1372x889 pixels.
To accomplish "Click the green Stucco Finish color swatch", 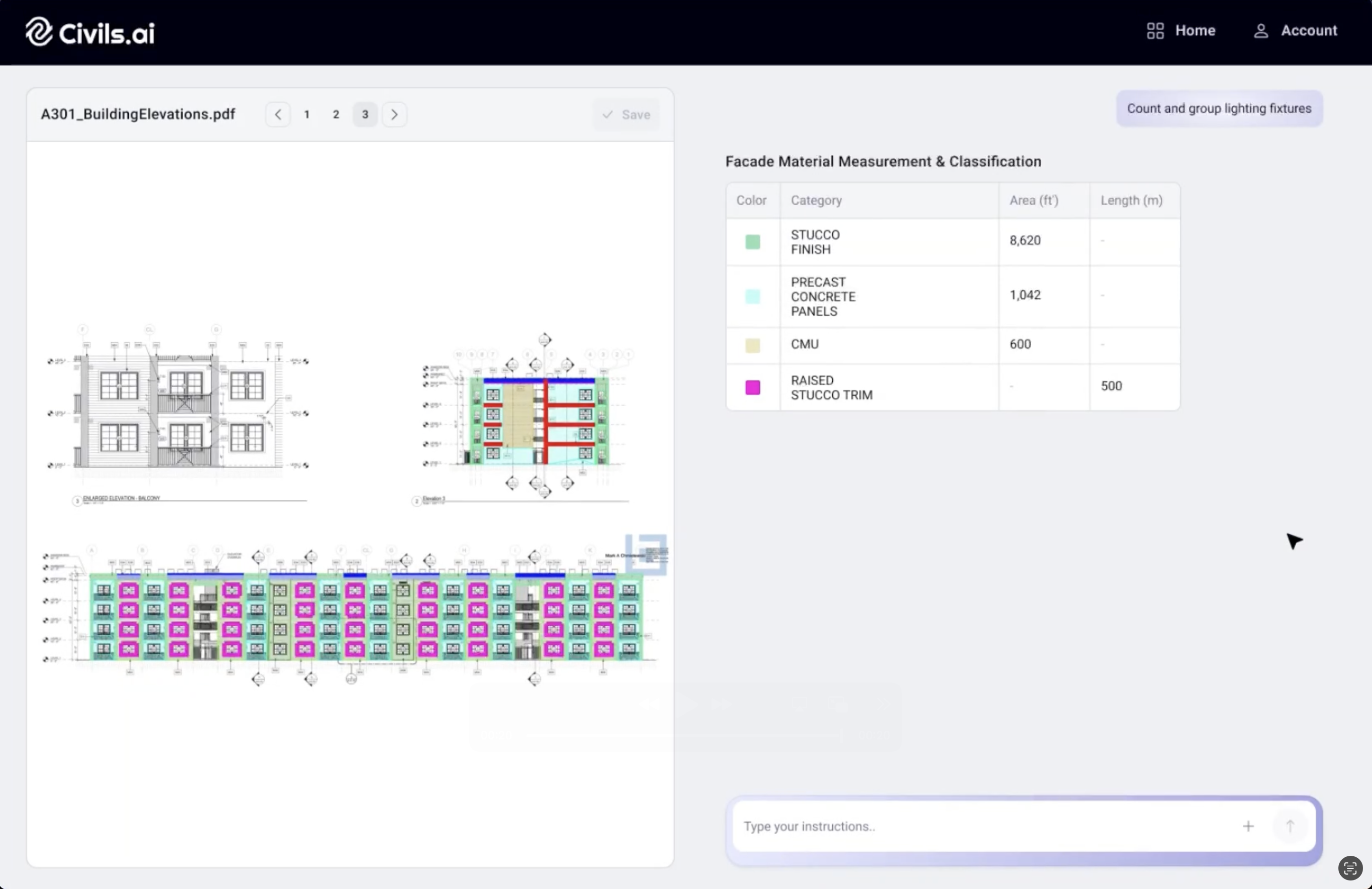I will [x=752, y=242].
